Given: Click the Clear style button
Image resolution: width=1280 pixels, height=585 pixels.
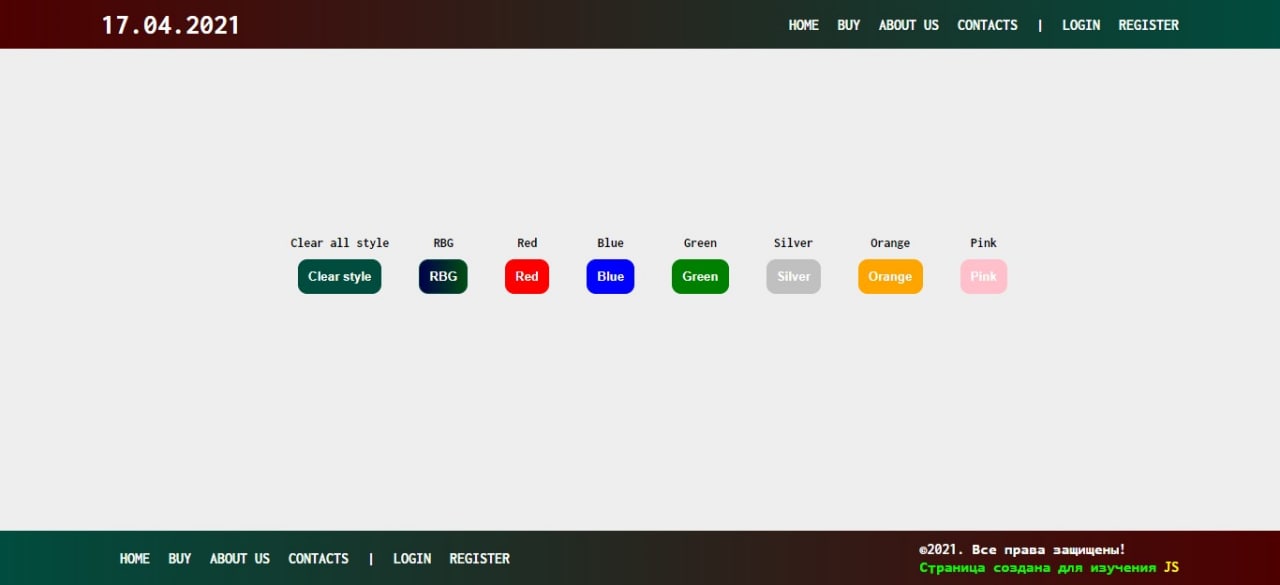Looking at the screenshot, I should pyautogui.click(x=339, y=277).
